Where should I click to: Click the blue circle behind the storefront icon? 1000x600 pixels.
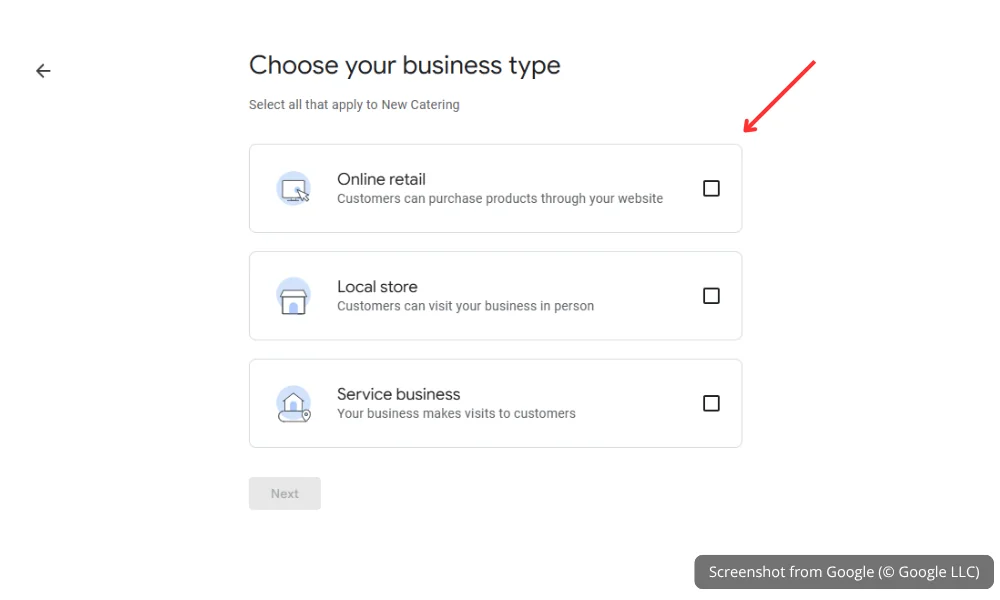pos(293,296)
